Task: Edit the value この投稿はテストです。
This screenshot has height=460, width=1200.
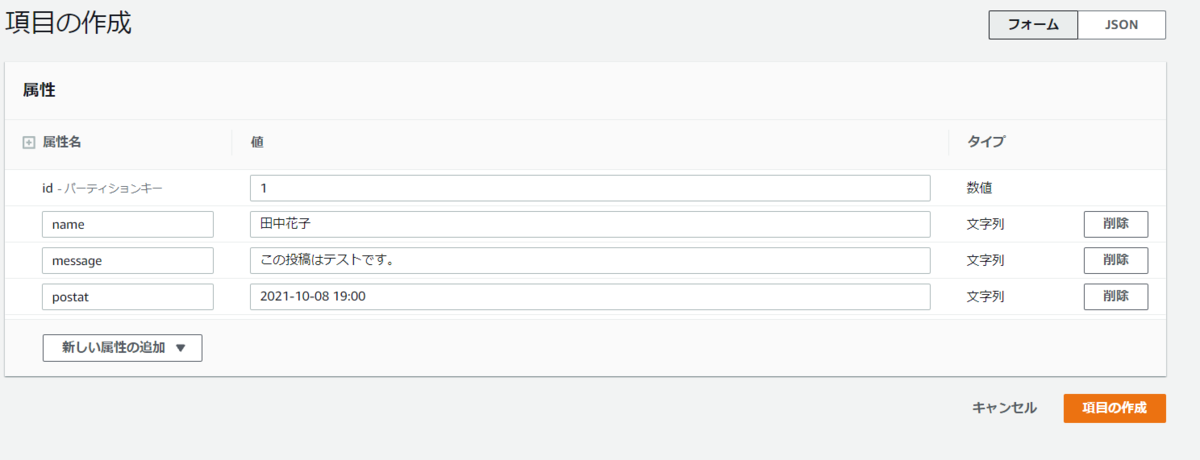Action: point(589,261)
